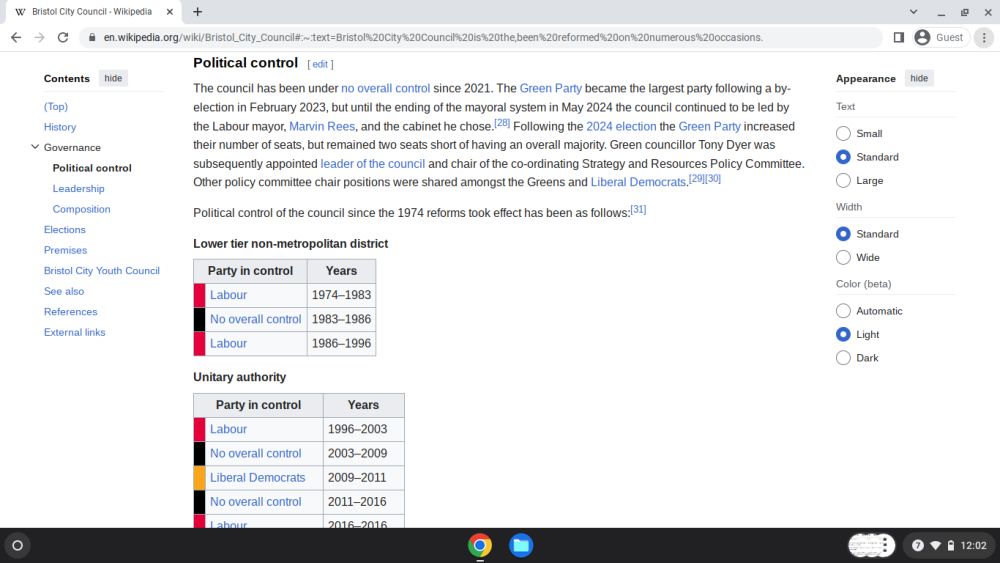The height and width of the screenshot is (563, 1000).
Task: Open No overall control 2011–2016 link
Action: click(x=256, y=502)
